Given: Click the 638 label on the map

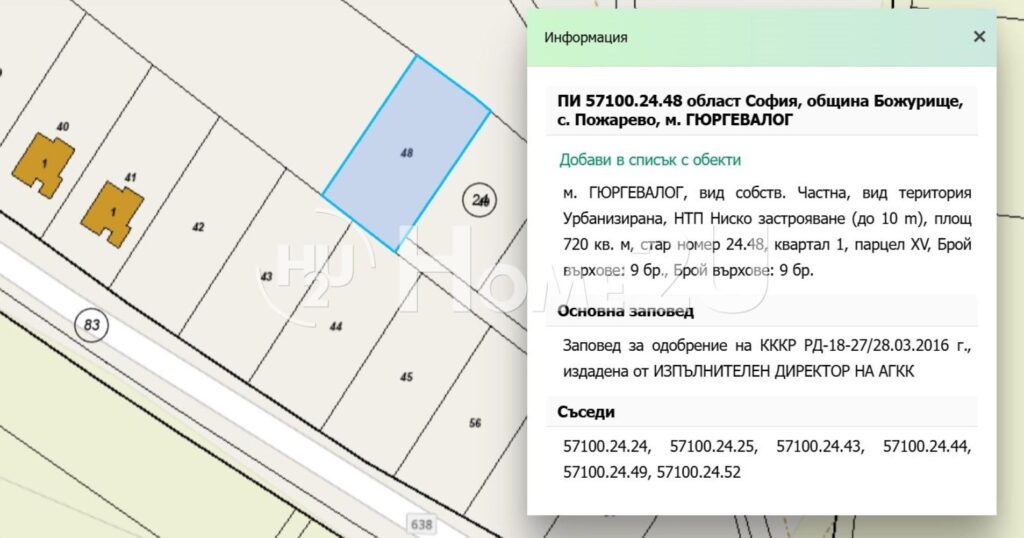Looking at the screenshot, I should pos(421,524).
